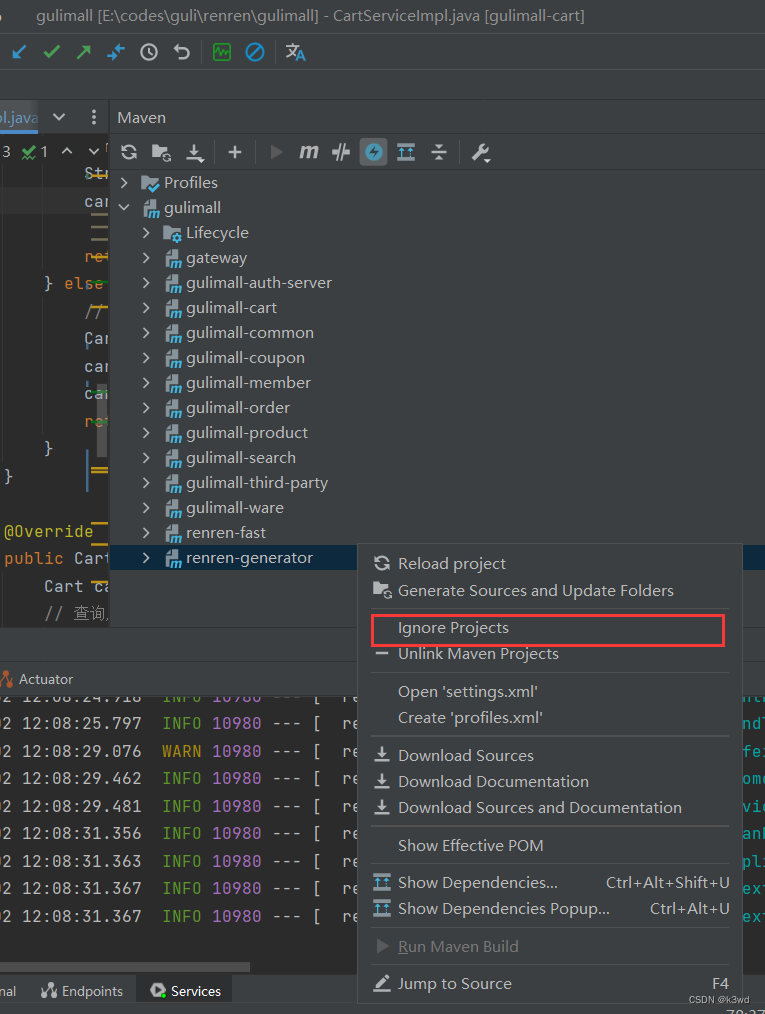Open the Actuator tab
This screenshot has width=765, height=1014.
36,679
